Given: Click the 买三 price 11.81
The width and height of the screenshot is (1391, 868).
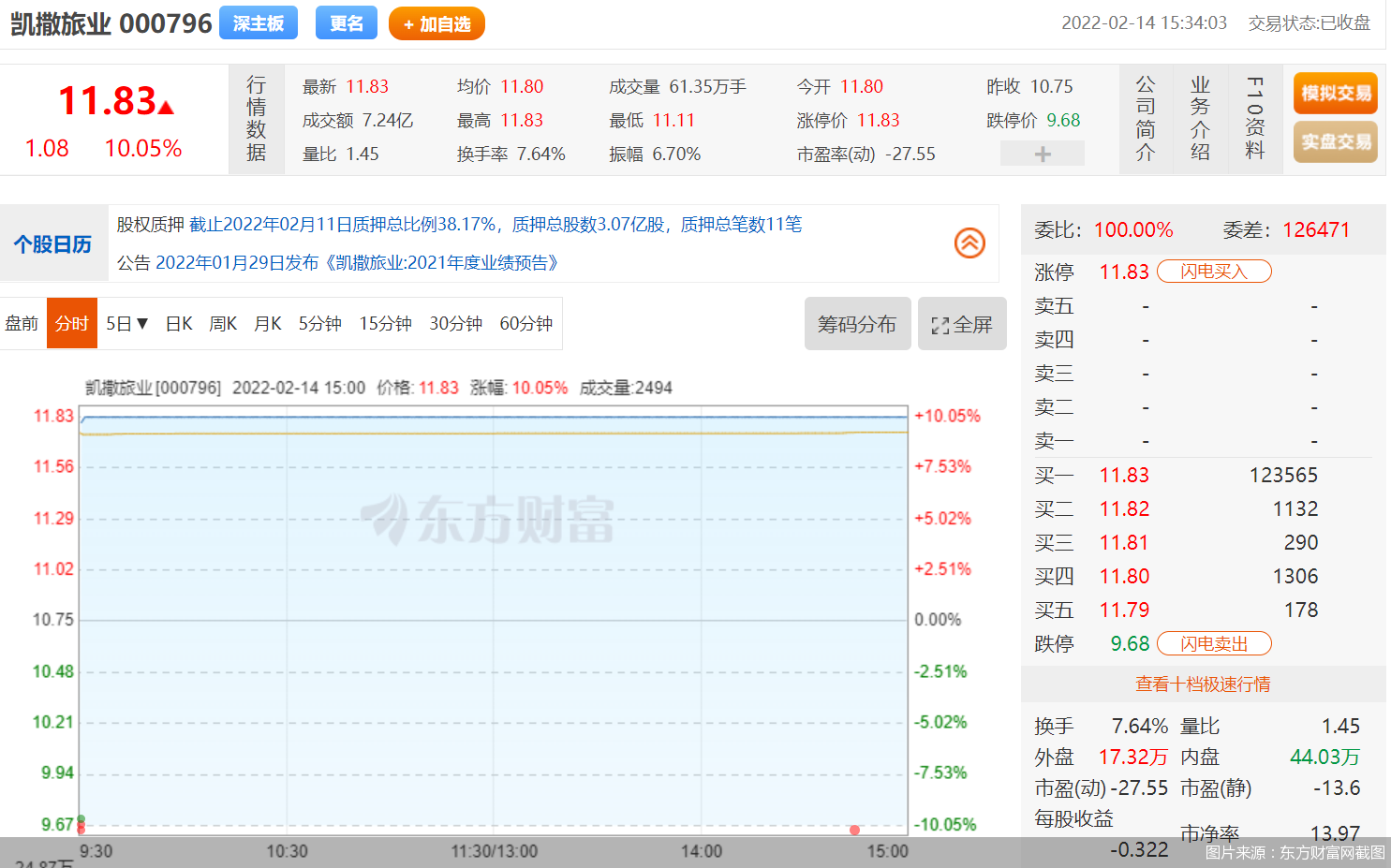Looking at the screenshot, I should pyautogui.click(x=1124, y=543).
